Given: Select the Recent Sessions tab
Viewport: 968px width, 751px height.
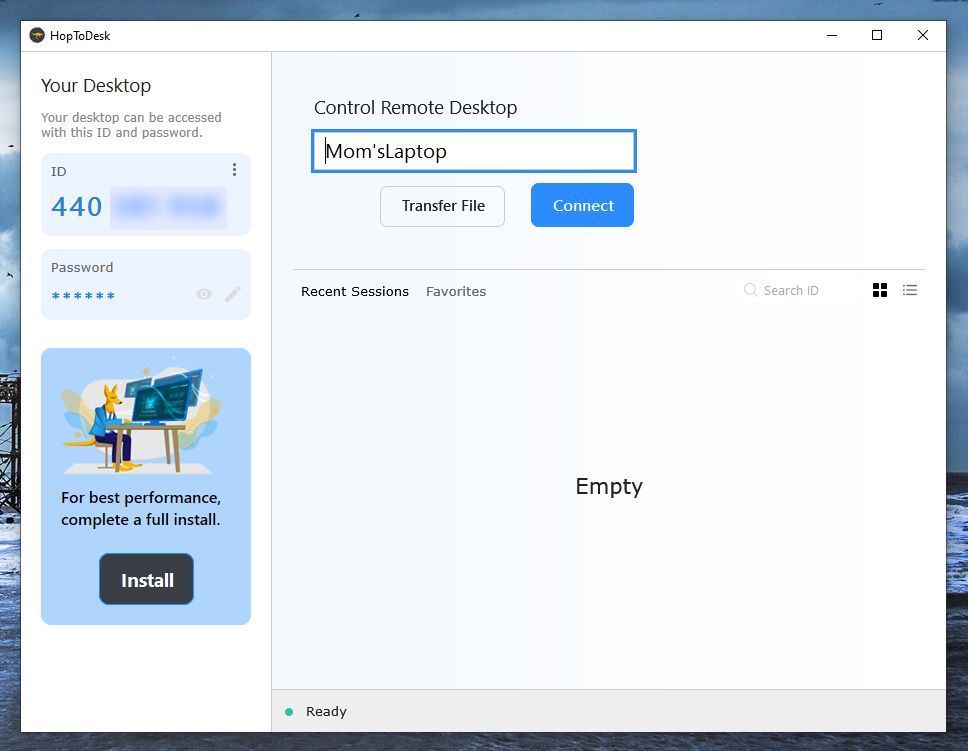Looking at the screenshot, I should (354, 291).
